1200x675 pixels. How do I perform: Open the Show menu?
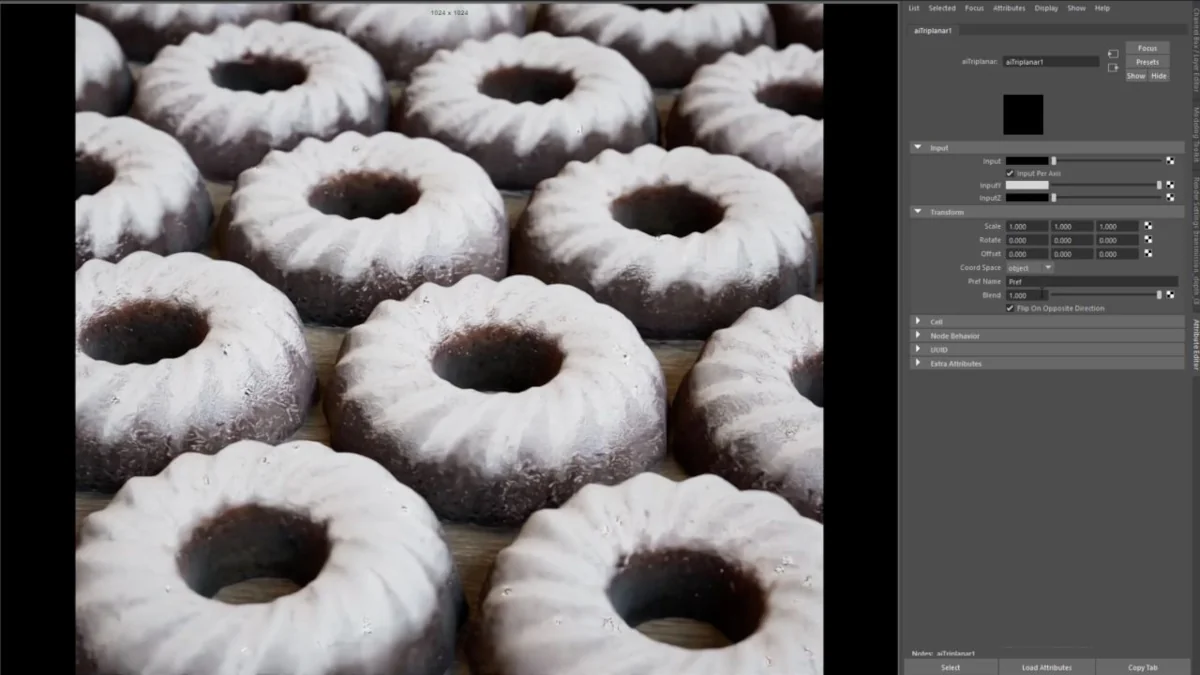1076,8
